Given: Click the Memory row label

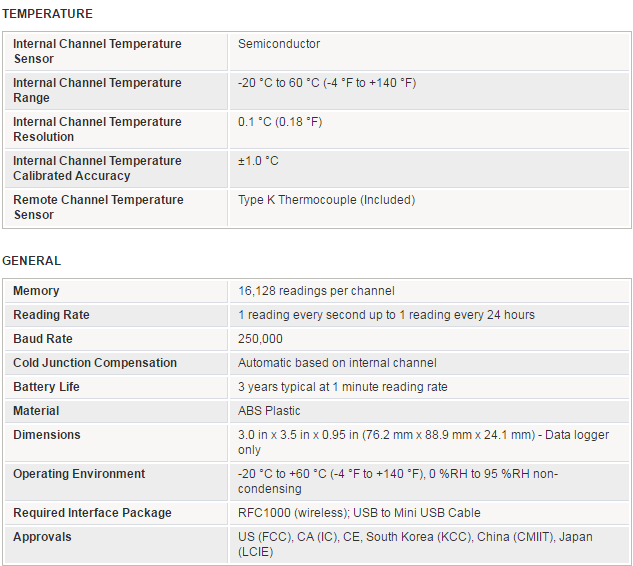Looking at the screenshot, I should click(36, 291).
